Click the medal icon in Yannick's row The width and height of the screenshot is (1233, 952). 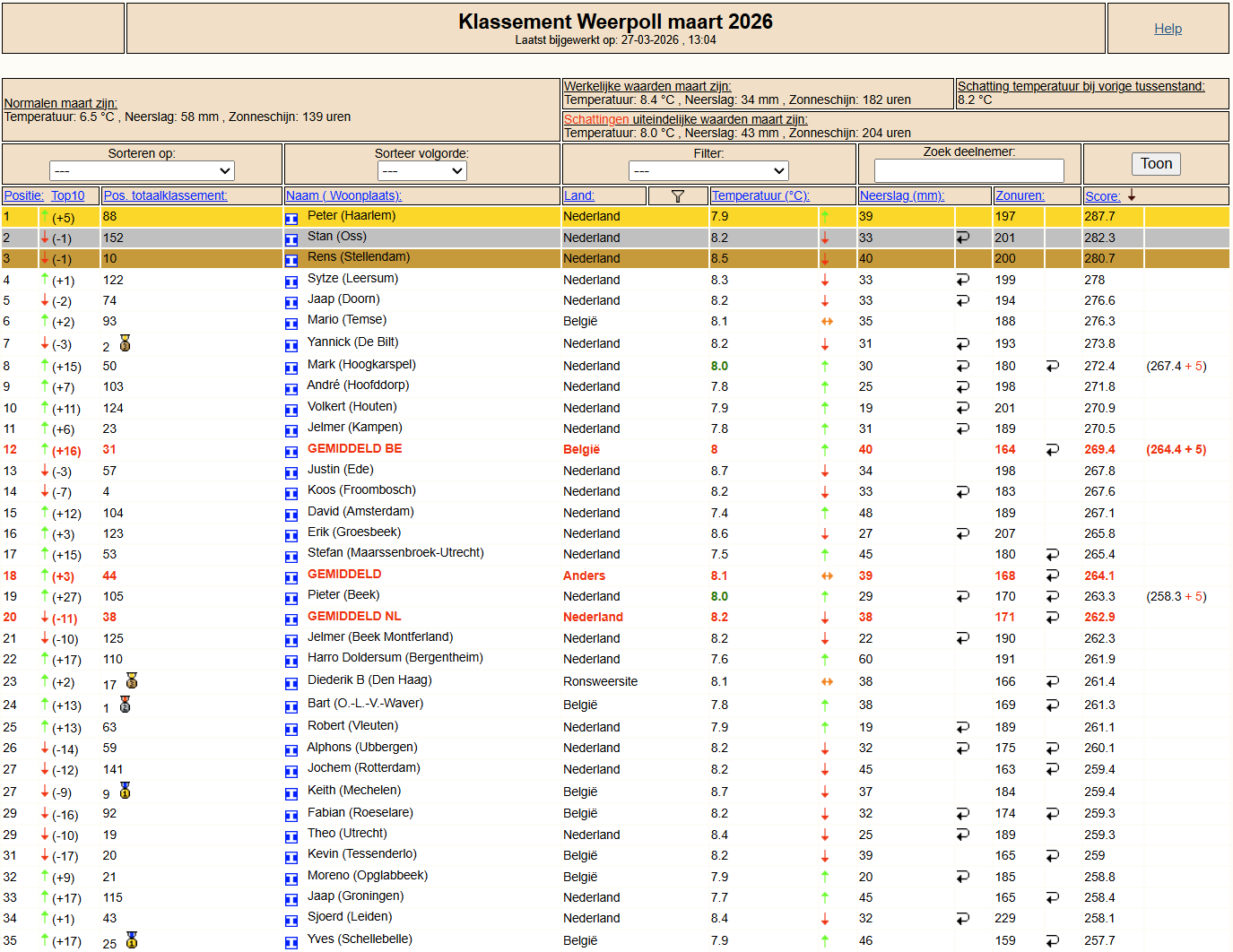126,343
